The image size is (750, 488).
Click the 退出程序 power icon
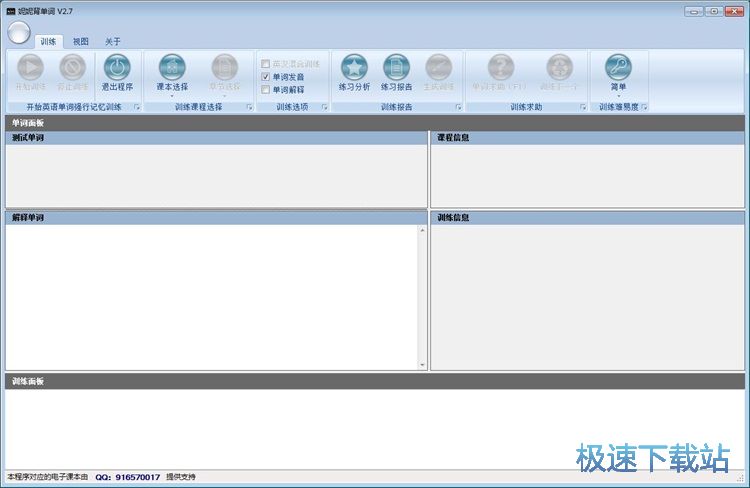(x=117, y=67)
